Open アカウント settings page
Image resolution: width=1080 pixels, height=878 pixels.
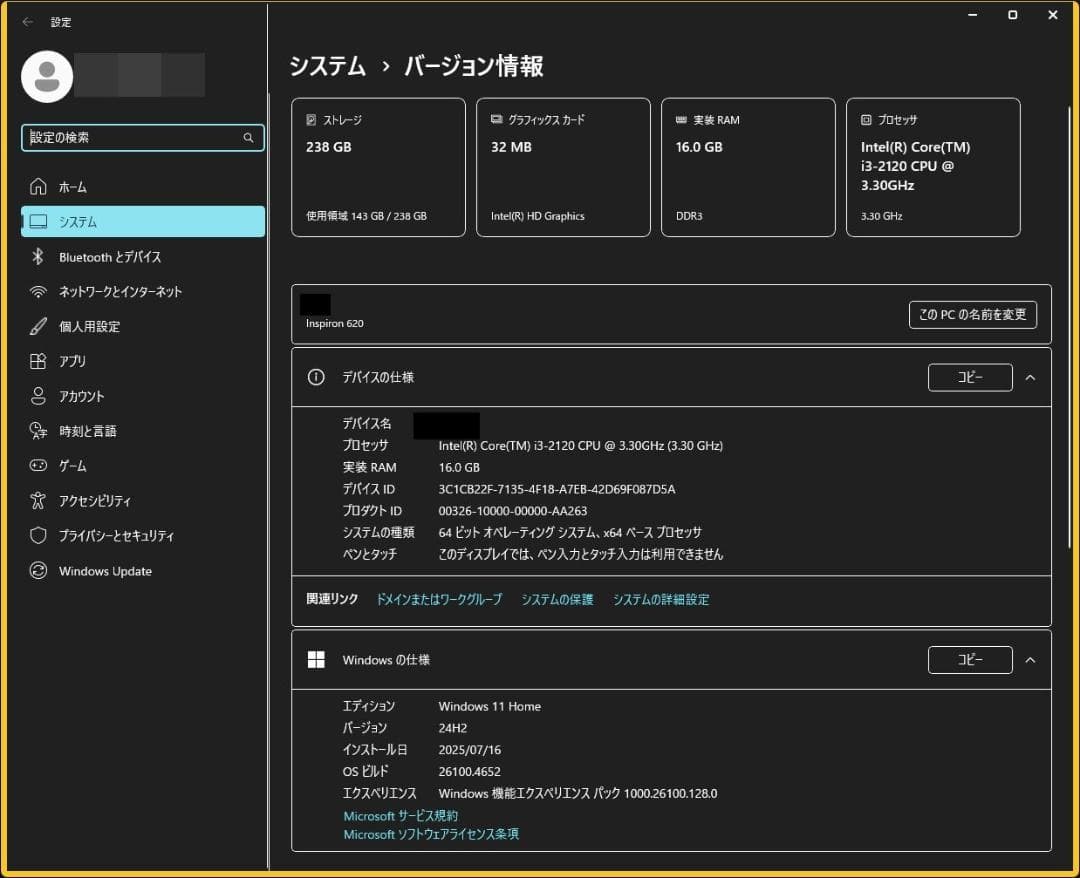(x=143, y=396)
